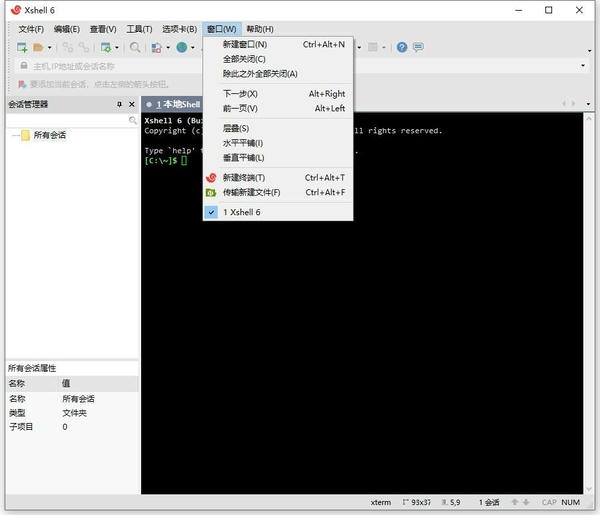Click the xterm status bar entry
This screenshot has height=515, width=600.
tap(381, 502)
